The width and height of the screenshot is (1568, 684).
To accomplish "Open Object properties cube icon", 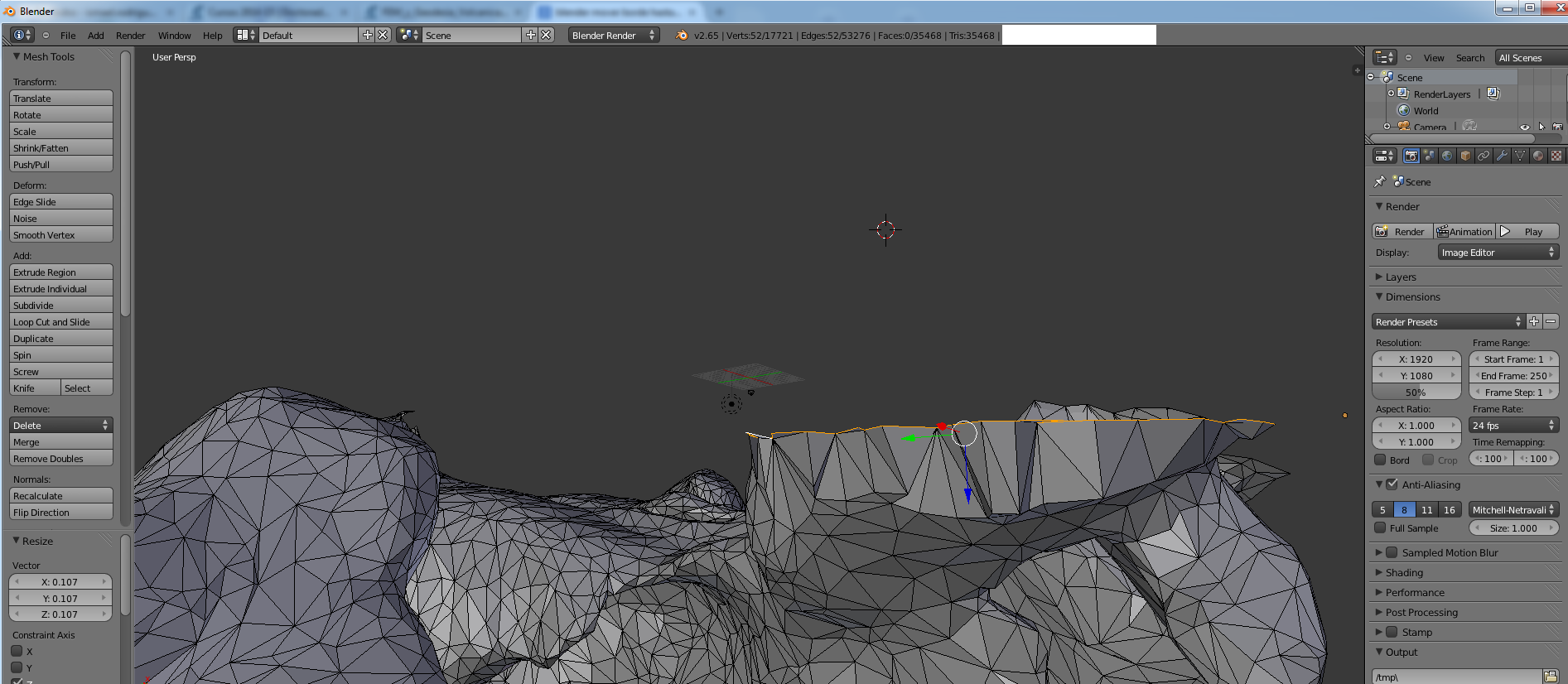I will (1465, 156).
